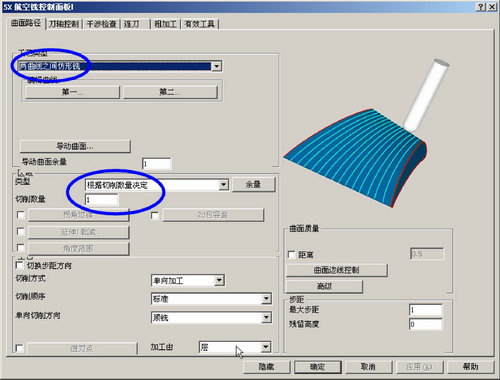This screenshot has width=500, height=380.
Task: Open help with the 帮助 button
Action: point(470,367)
